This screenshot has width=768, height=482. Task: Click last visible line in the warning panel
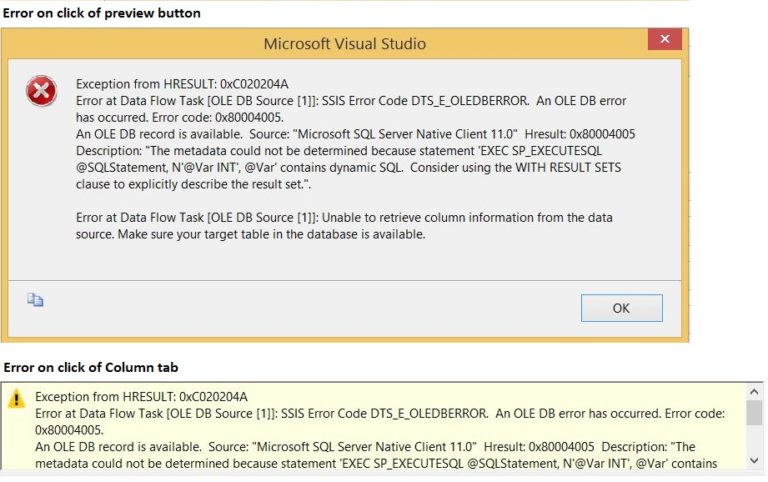376,463
